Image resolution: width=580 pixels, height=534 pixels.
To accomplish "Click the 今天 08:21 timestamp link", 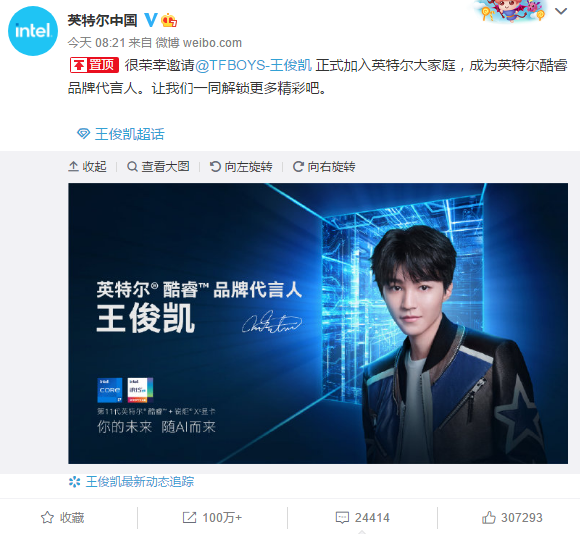I will click(97, 43).
